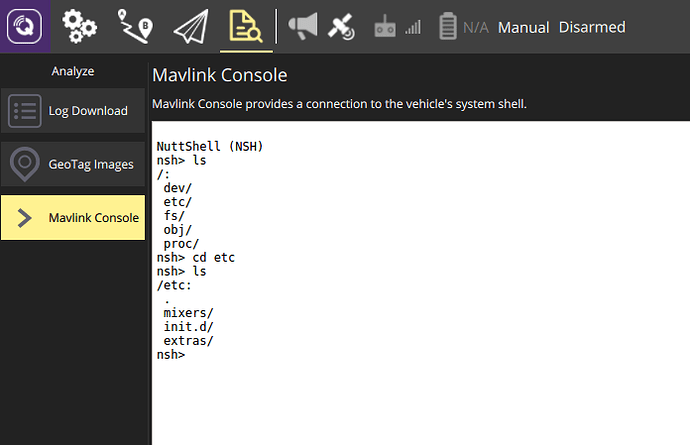This screenshot has width=690, height=445.
Task: Select the Mavlink Console page
Action: [x=73, y=217]
